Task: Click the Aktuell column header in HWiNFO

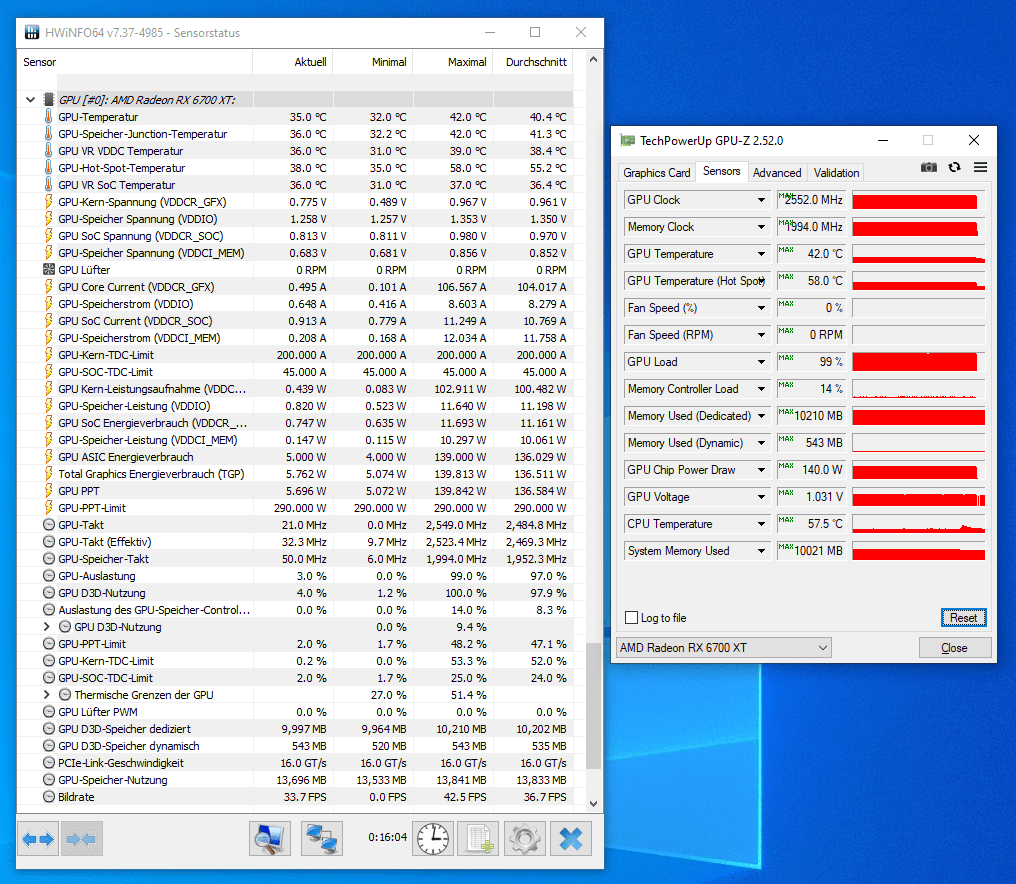Action: 292,62
